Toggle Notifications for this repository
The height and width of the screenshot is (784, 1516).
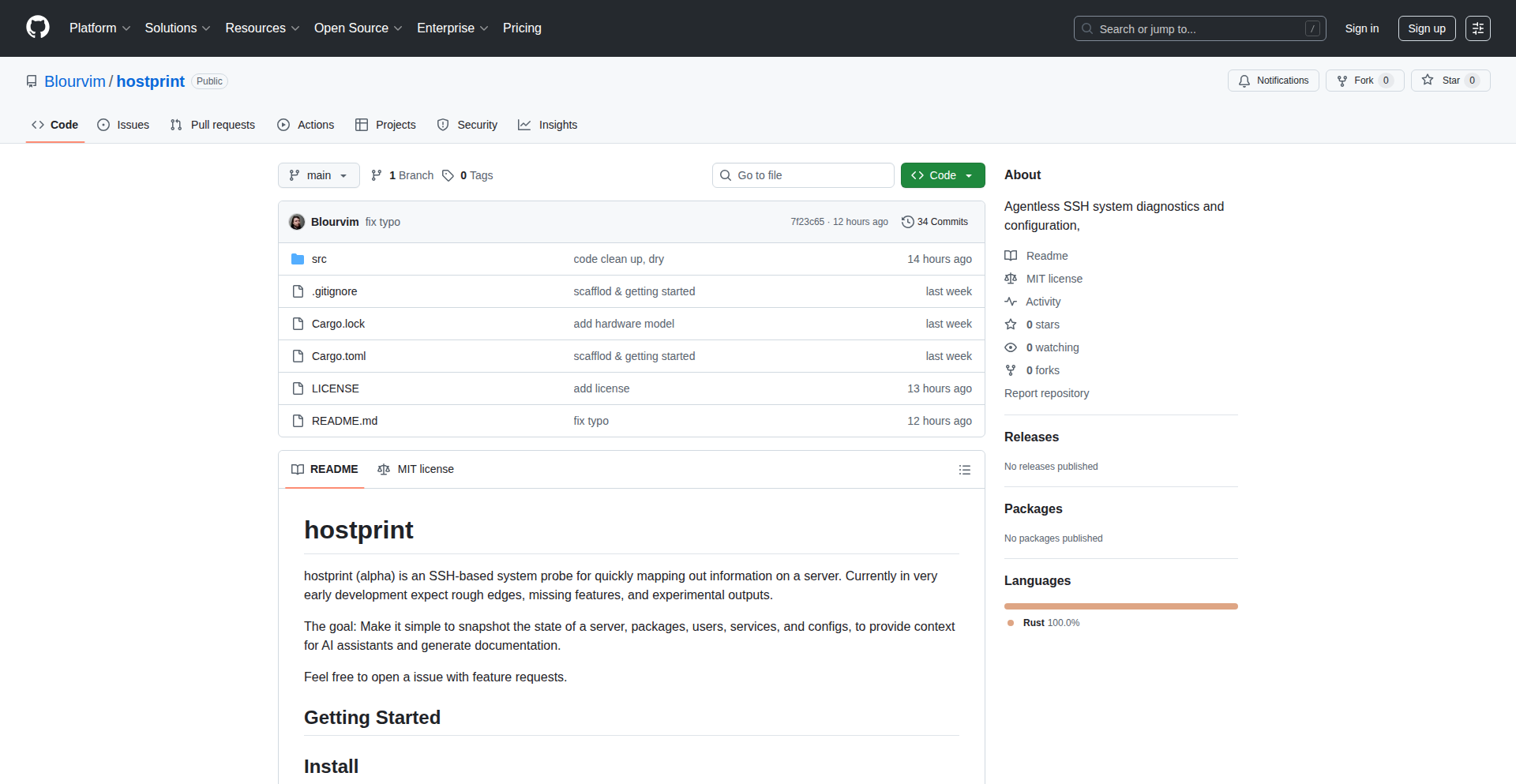tap(1273, 81)
